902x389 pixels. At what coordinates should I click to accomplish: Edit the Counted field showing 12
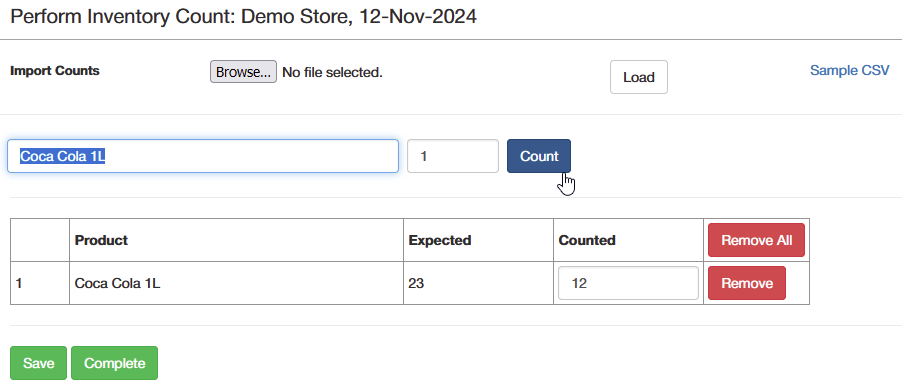(628, 283)
